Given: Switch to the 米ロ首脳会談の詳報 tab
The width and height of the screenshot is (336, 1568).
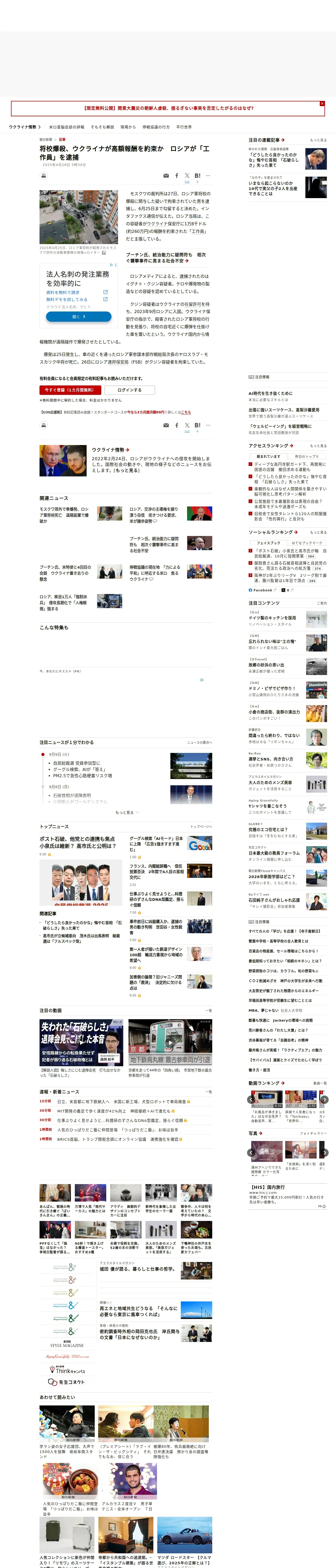Looking at the screenshot, I should [66, 127].
